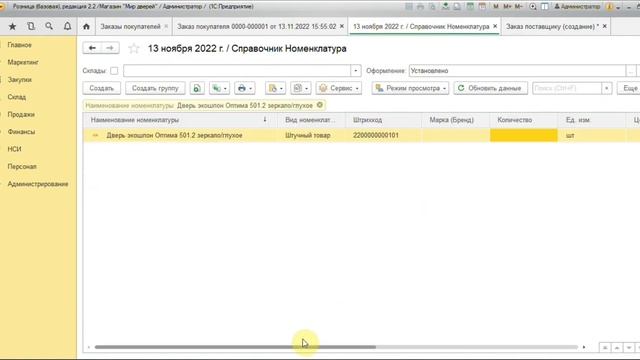Close the Справочник Номенклатура tab

pyautogui.click(x=495, y=27)
